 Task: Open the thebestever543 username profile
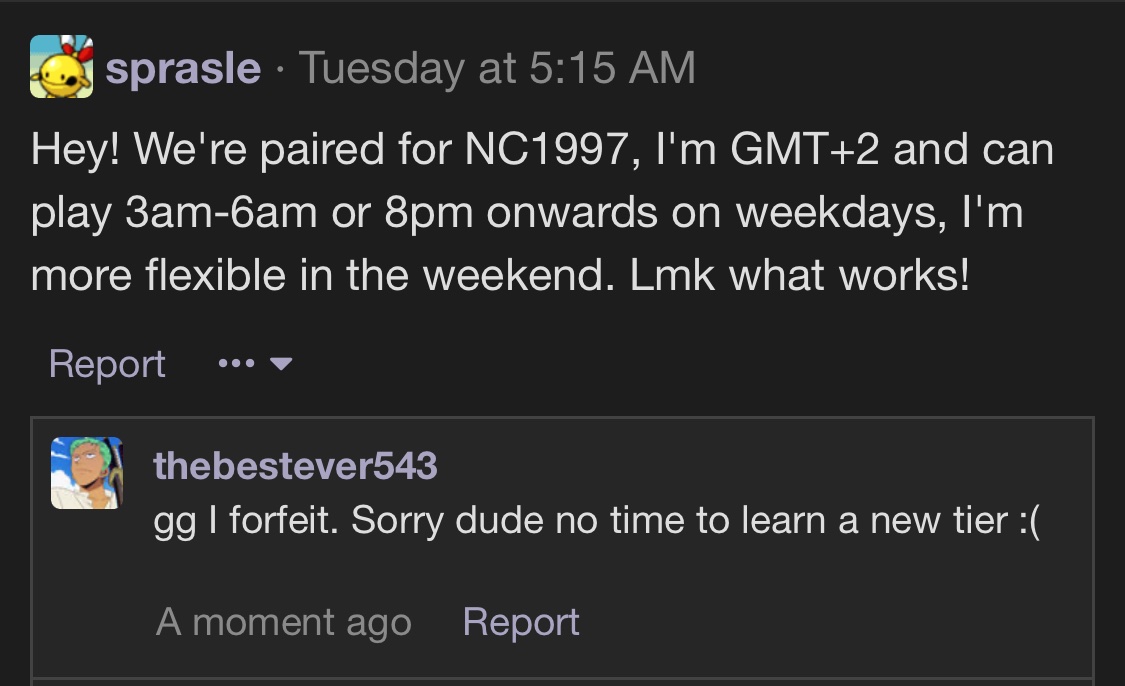click(x=295, y=465)
